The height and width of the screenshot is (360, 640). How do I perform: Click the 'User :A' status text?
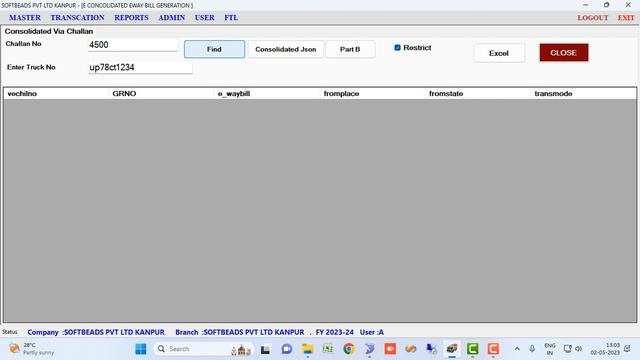click(x=371, y=332)
